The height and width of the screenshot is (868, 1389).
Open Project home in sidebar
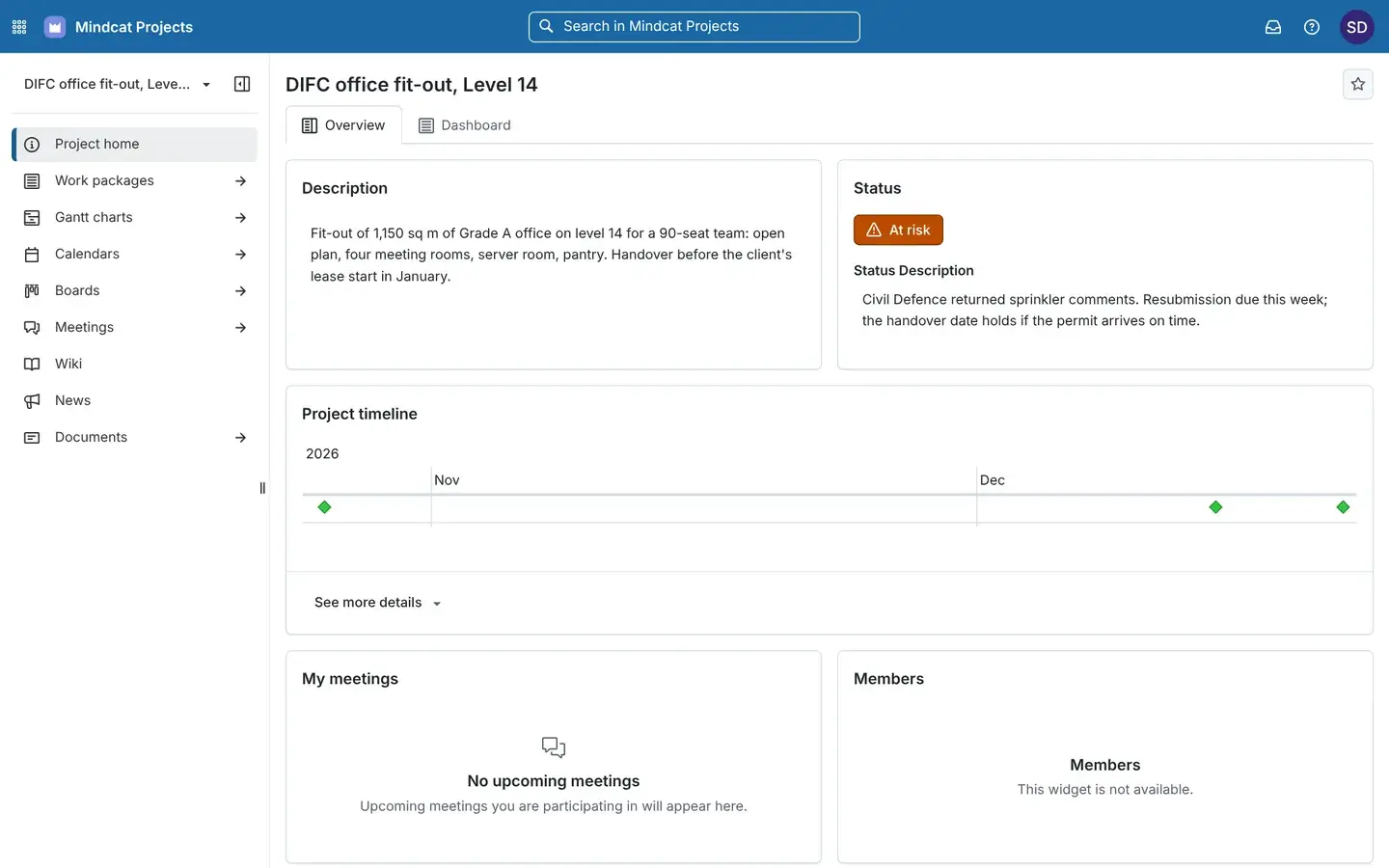(x=135, y=144)
